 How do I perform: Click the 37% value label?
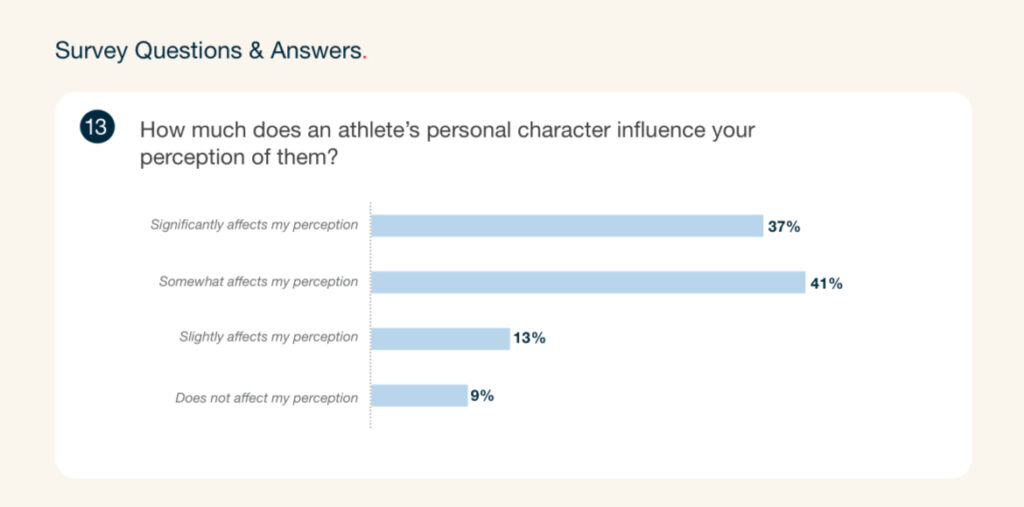(x=784, y=227)
